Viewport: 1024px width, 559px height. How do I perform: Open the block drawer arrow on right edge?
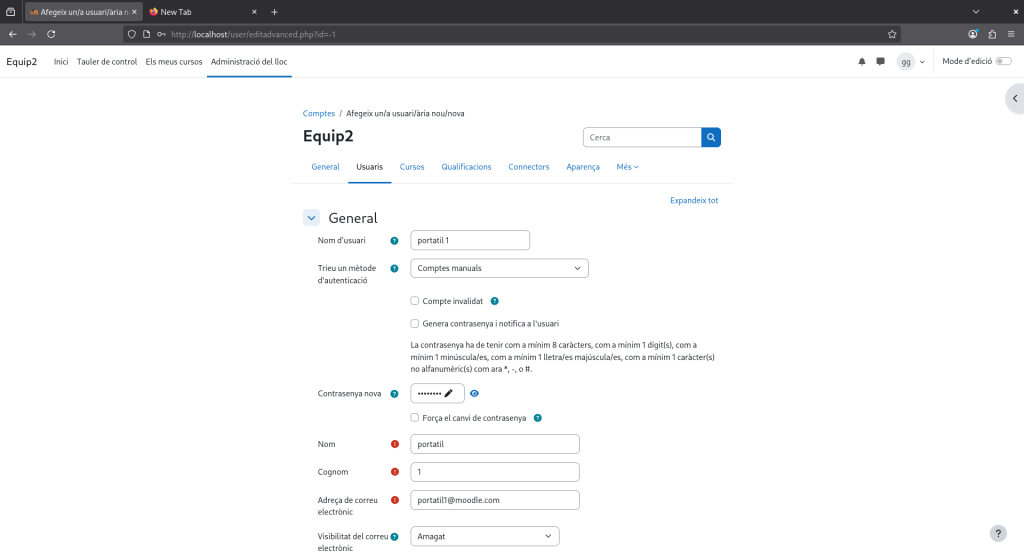pyautogui.click(x=1014, y=98)
